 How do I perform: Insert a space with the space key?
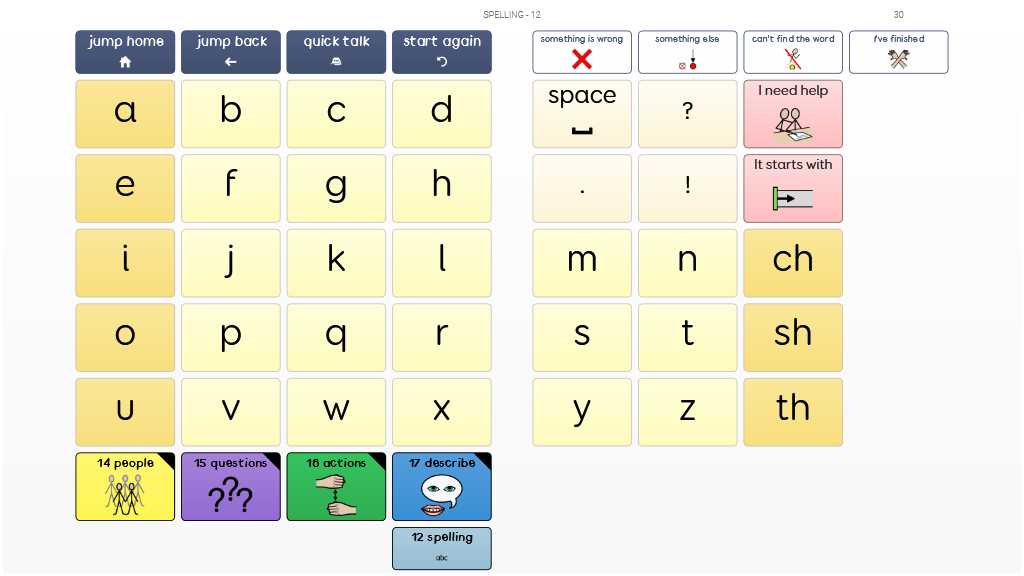581,114
